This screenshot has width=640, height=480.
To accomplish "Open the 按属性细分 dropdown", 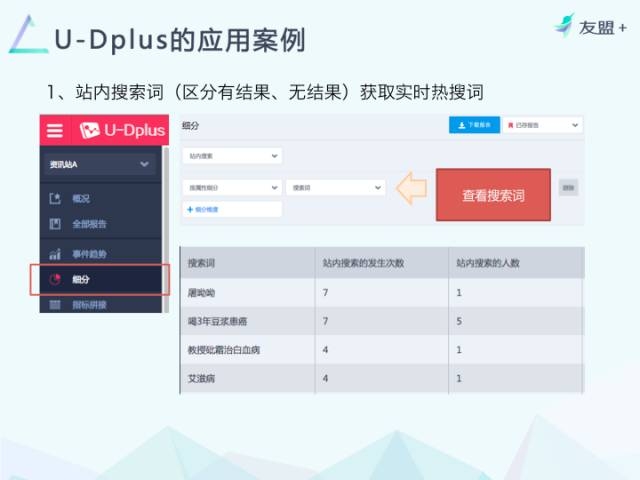I will pyautogui.click(x=232, y=188).
